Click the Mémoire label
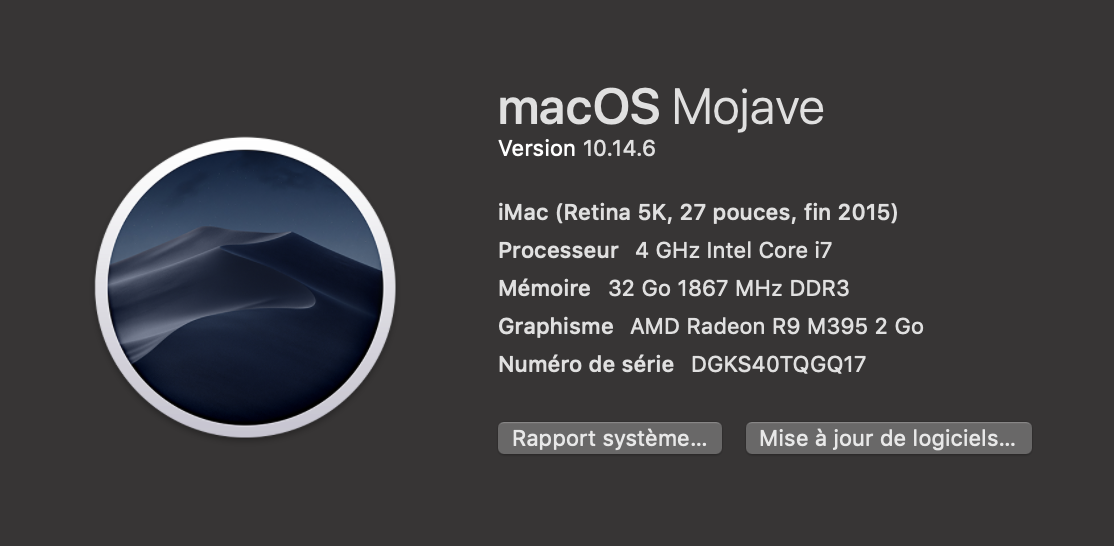Viewport: 1114px width, 546px height. click(544, 288)
